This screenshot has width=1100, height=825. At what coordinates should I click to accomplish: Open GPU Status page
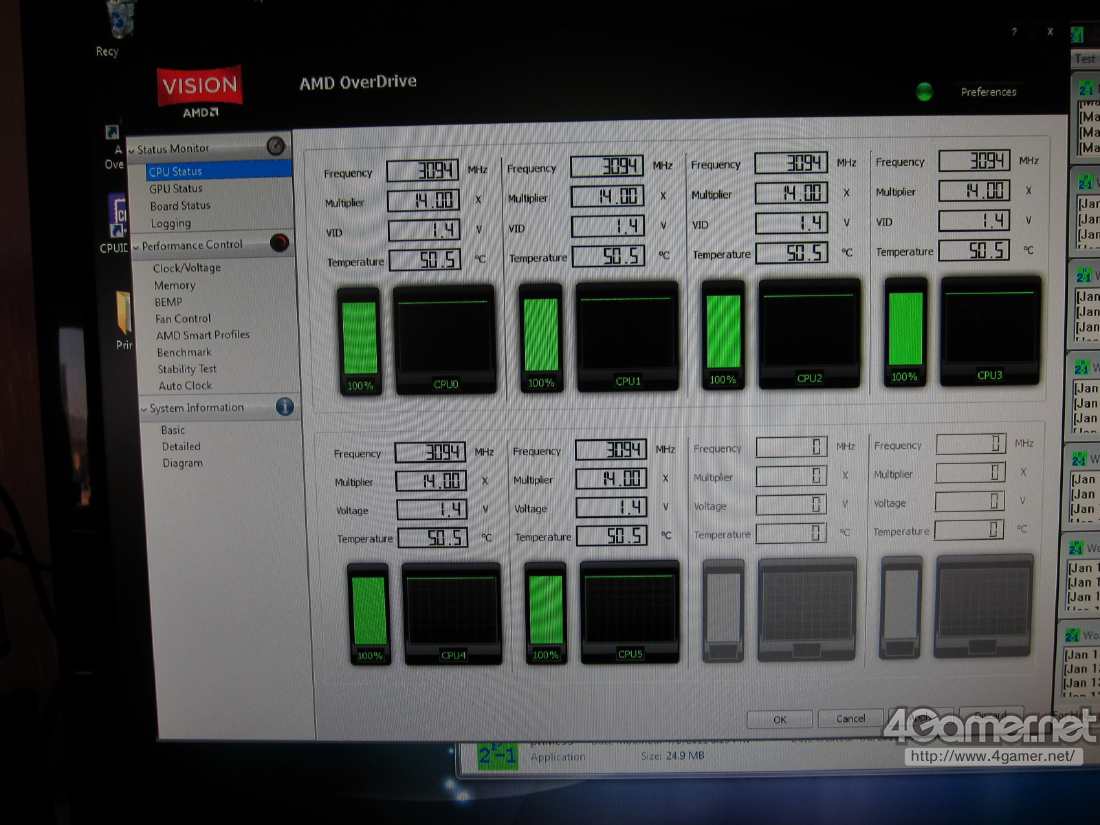tap(175, 188)
